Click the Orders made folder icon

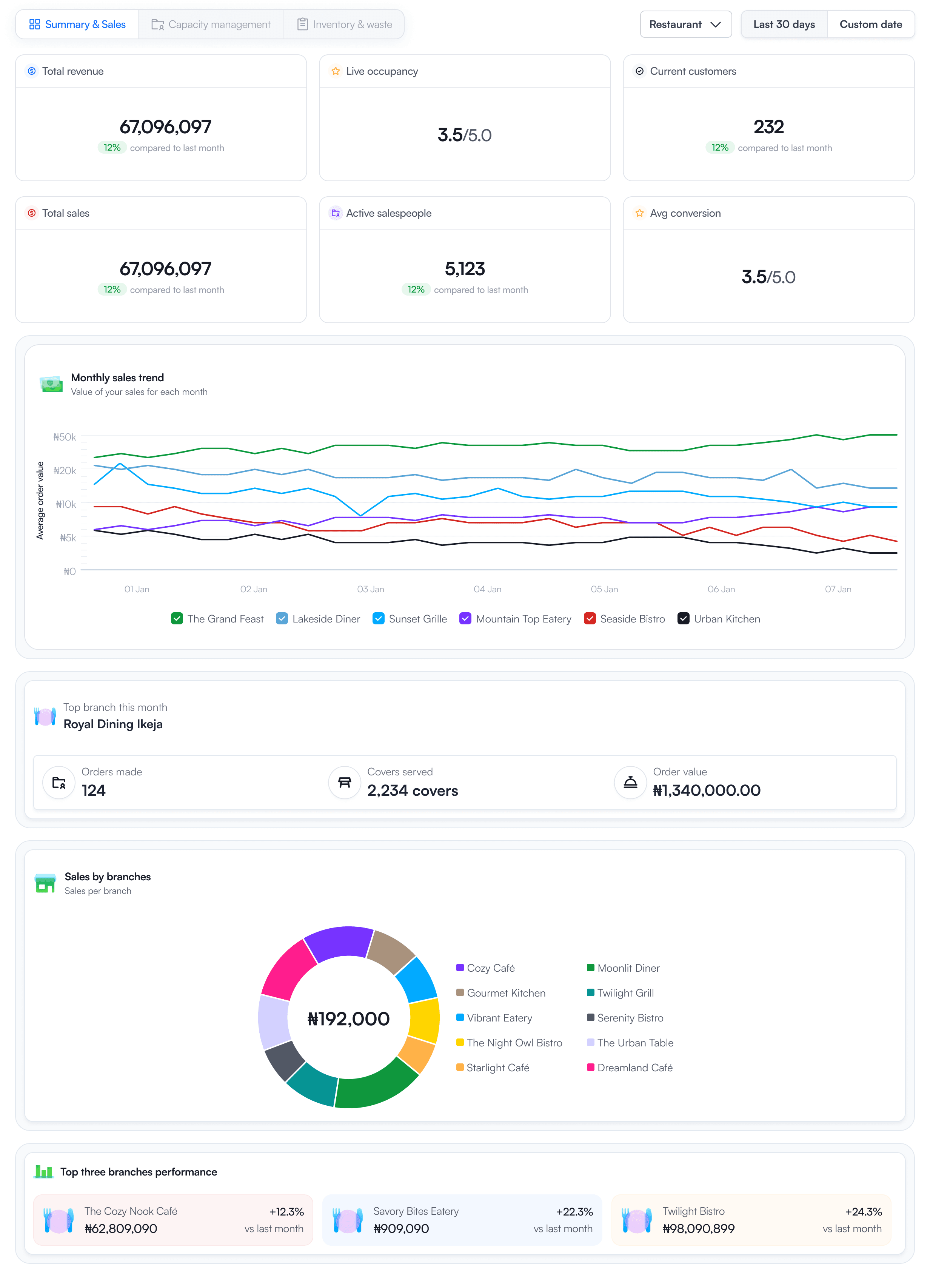click(59, 783)
